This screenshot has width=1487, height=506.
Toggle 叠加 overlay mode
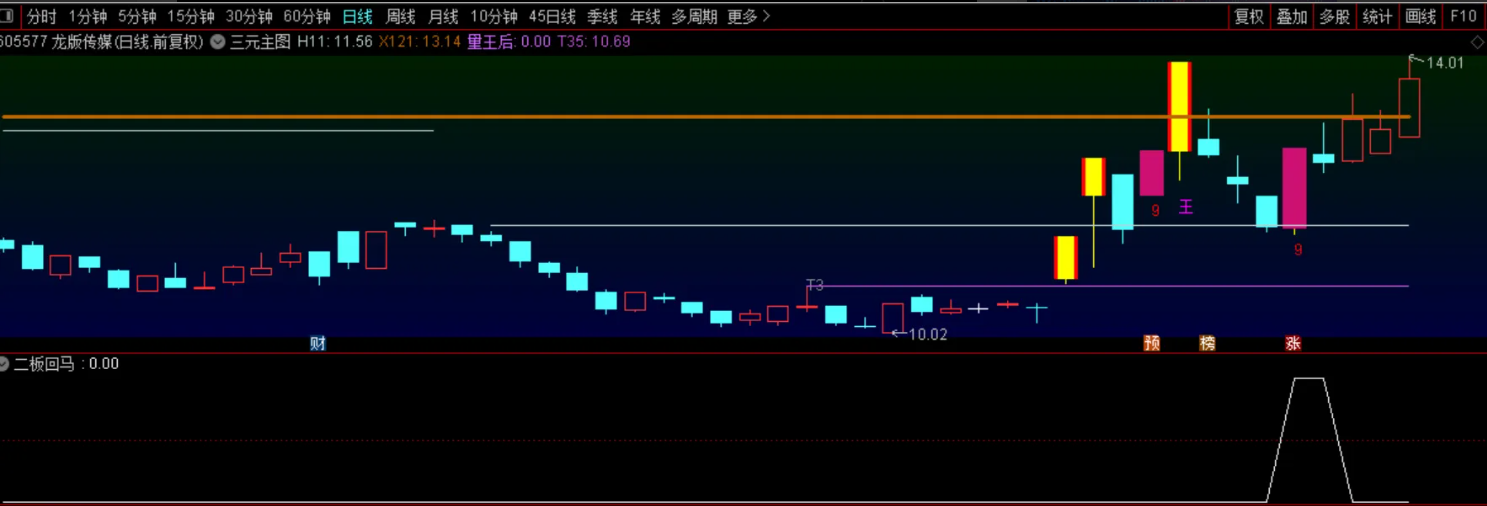[x=1291, y=16]
